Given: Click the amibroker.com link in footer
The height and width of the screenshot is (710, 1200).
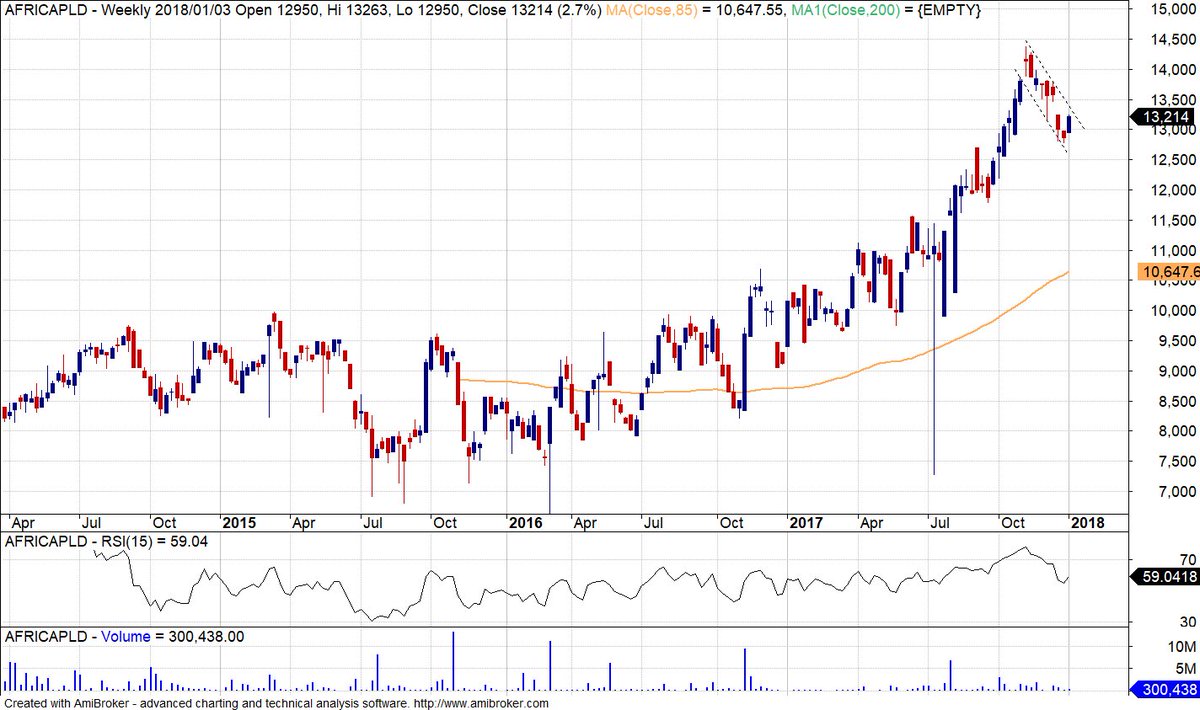Looking at the screenshot, I should pos(481,703).
